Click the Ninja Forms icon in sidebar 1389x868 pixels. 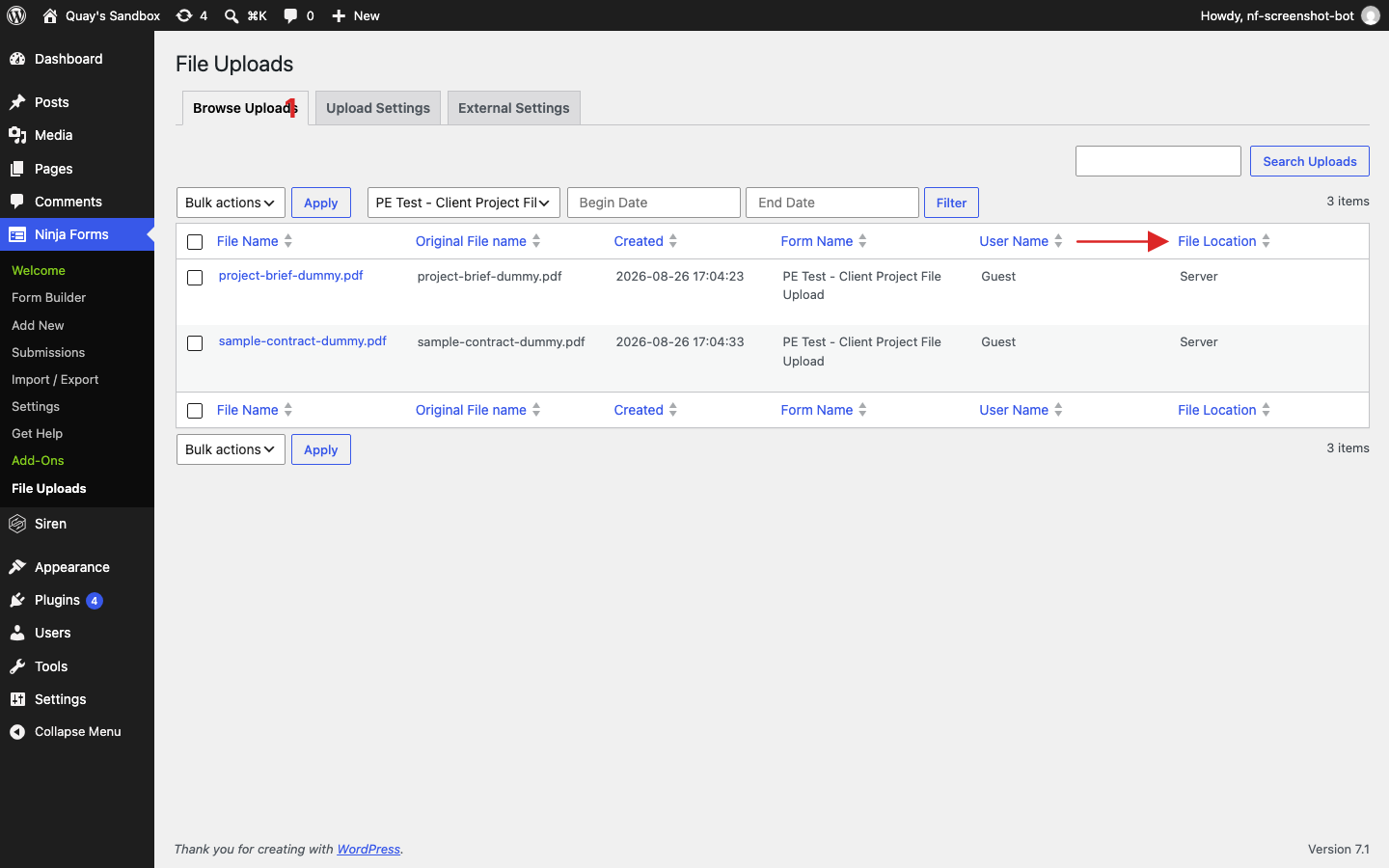point(17,234)
